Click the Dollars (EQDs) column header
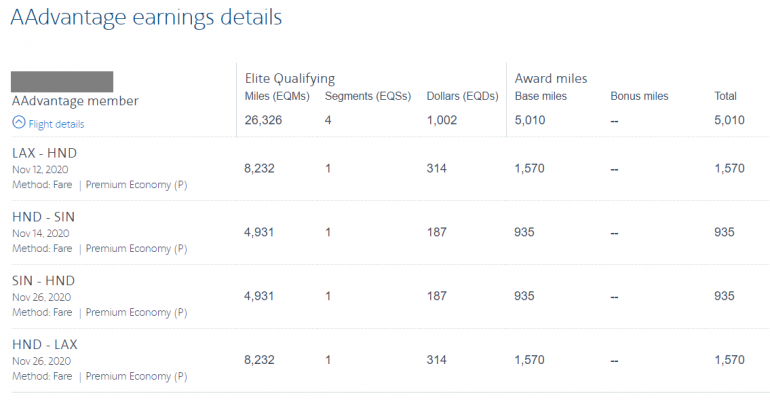Image resolution: width=770 pixels, height=400 pixels. pyautogui.click(x=461, y=97)
